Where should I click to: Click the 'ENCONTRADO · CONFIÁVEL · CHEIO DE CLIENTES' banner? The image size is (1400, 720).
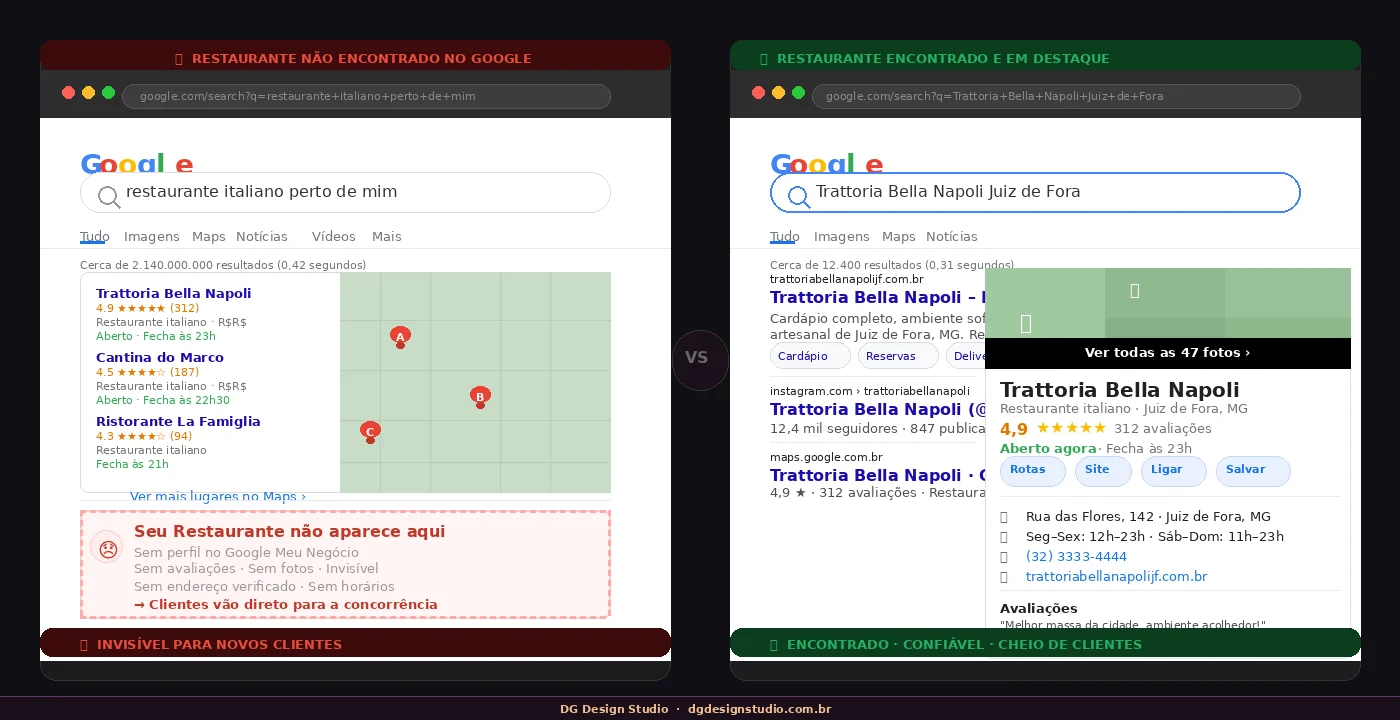(1045, 644)
